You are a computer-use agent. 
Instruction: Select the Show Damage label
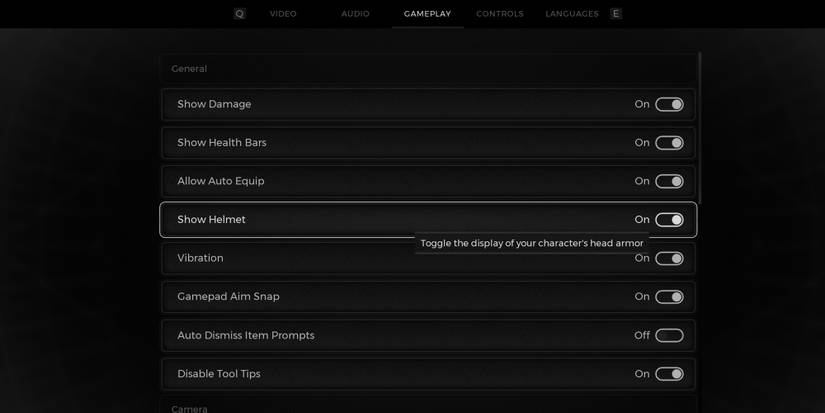[214, 104]
